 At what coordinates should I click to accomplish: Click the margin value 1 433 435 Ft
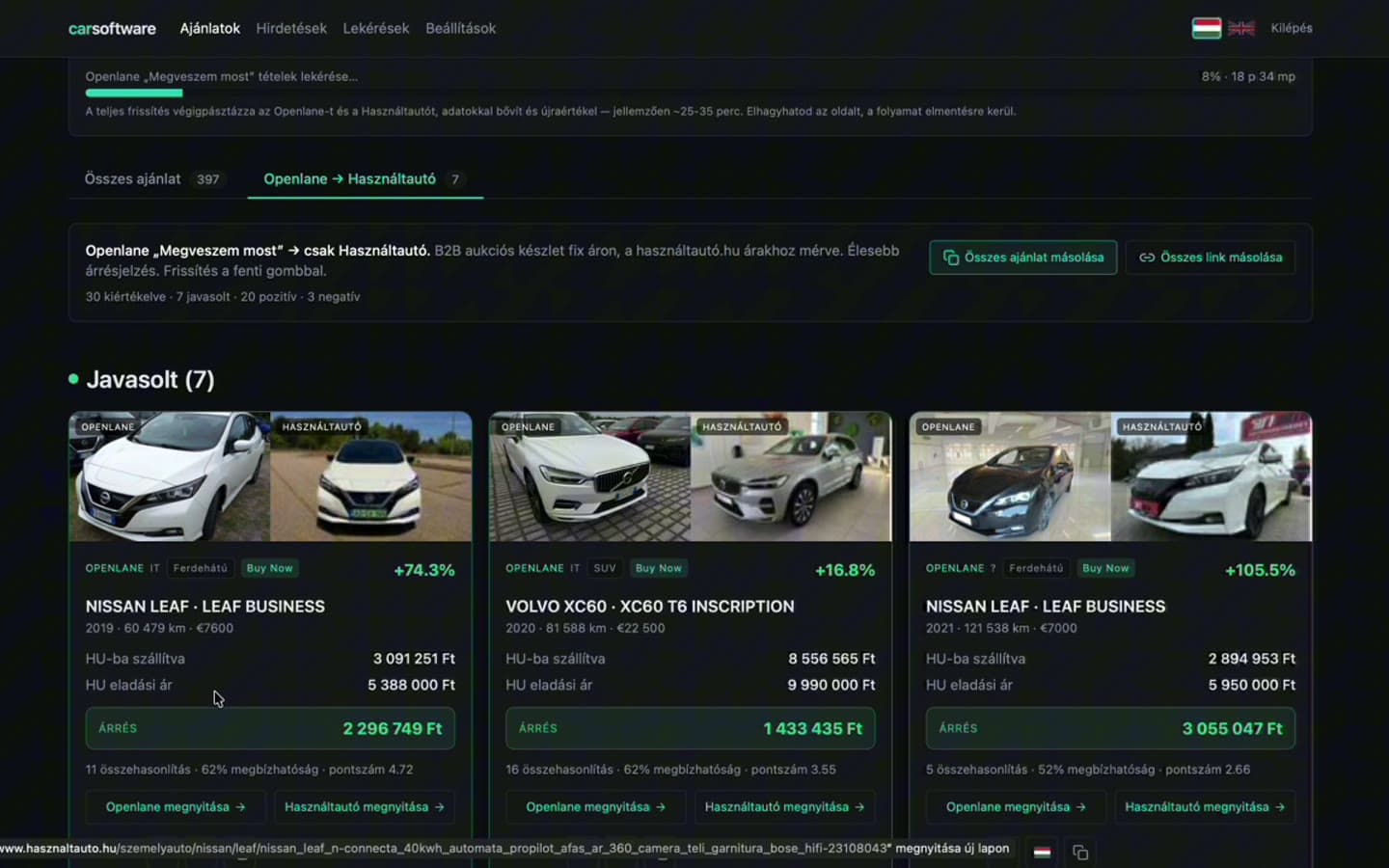tap(813, 729)
